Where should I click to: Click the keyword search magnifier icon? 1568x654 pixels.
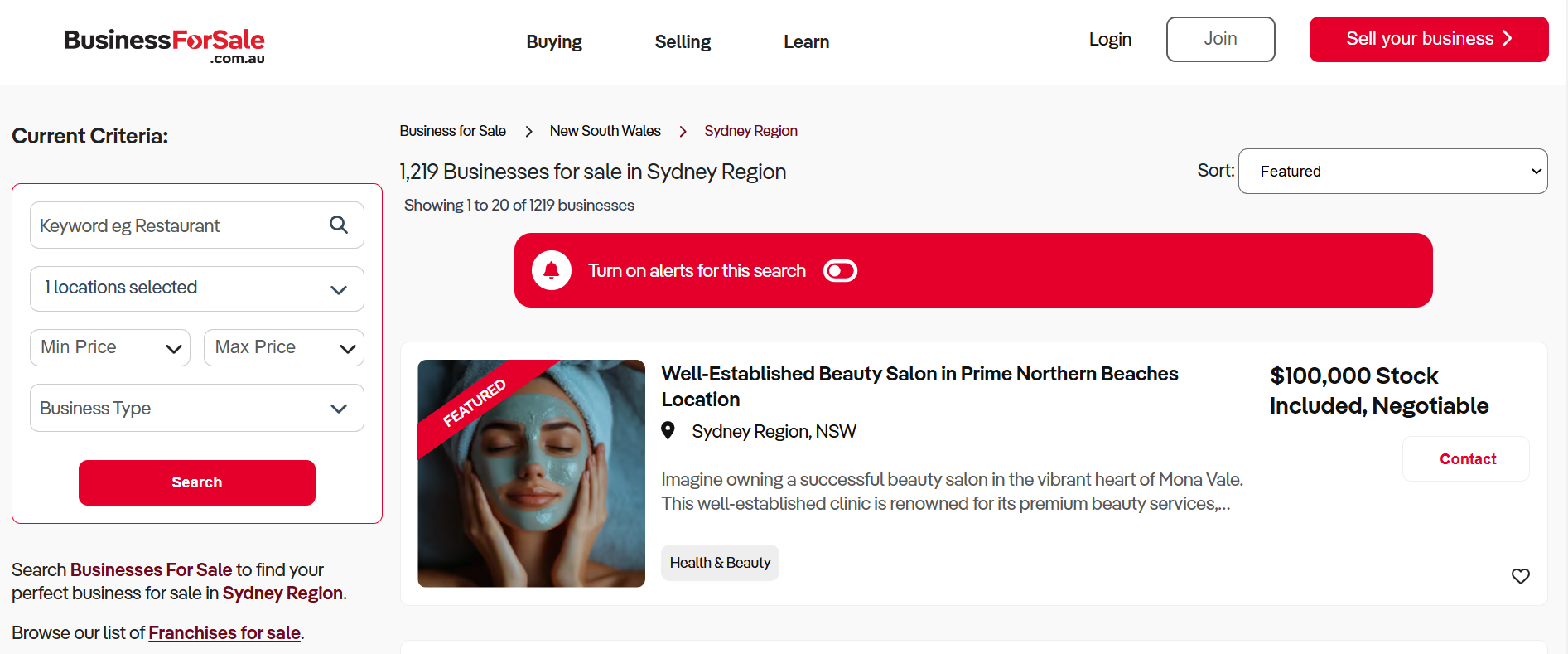338,225
